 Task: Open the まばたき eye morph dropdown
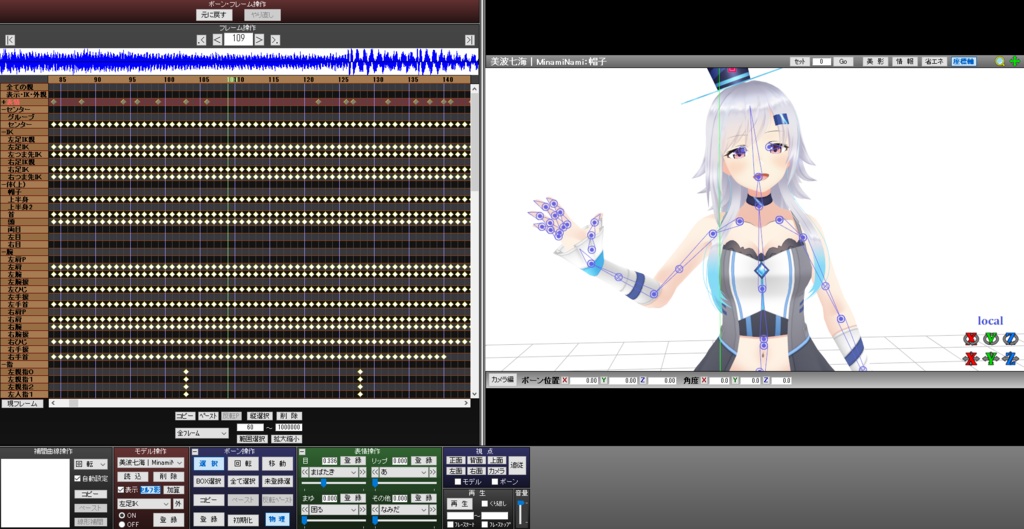pyautogui.click(x=334, y=472)
